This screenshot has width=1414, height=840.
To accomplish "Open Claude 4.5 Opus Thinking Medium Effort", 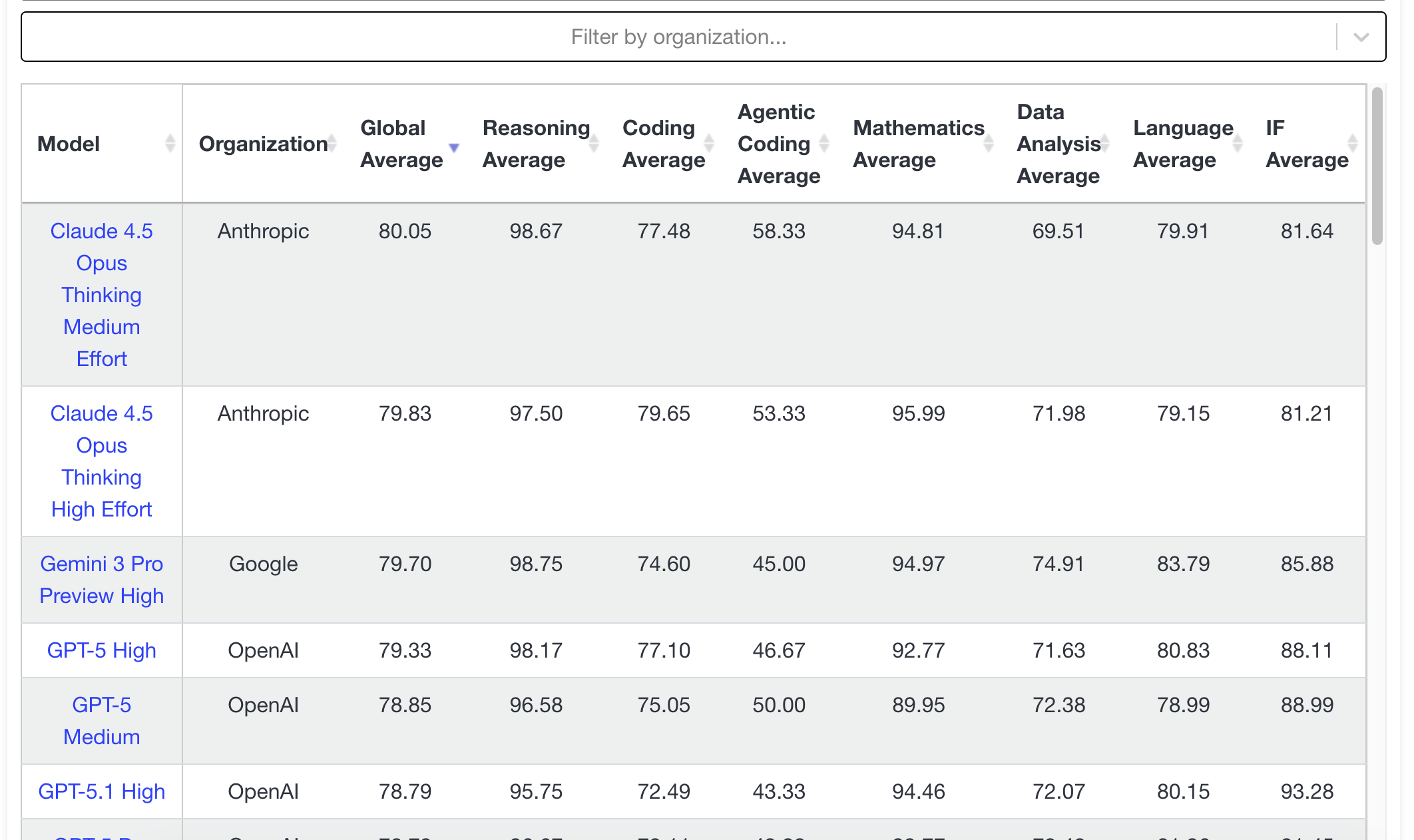I will 102,295.
